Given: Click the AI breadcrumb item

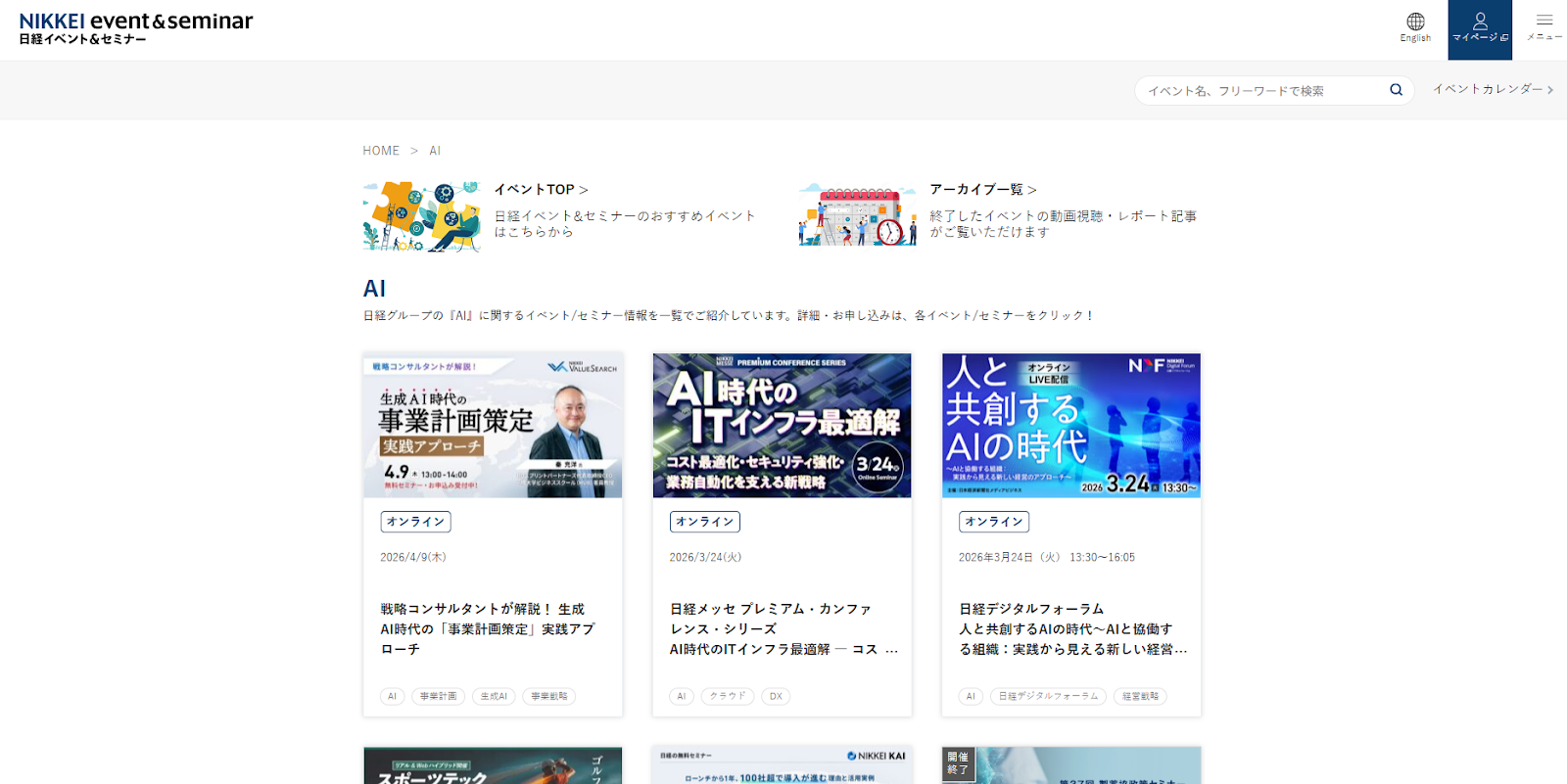Looking at the screenshot, I should pos(435,151).
